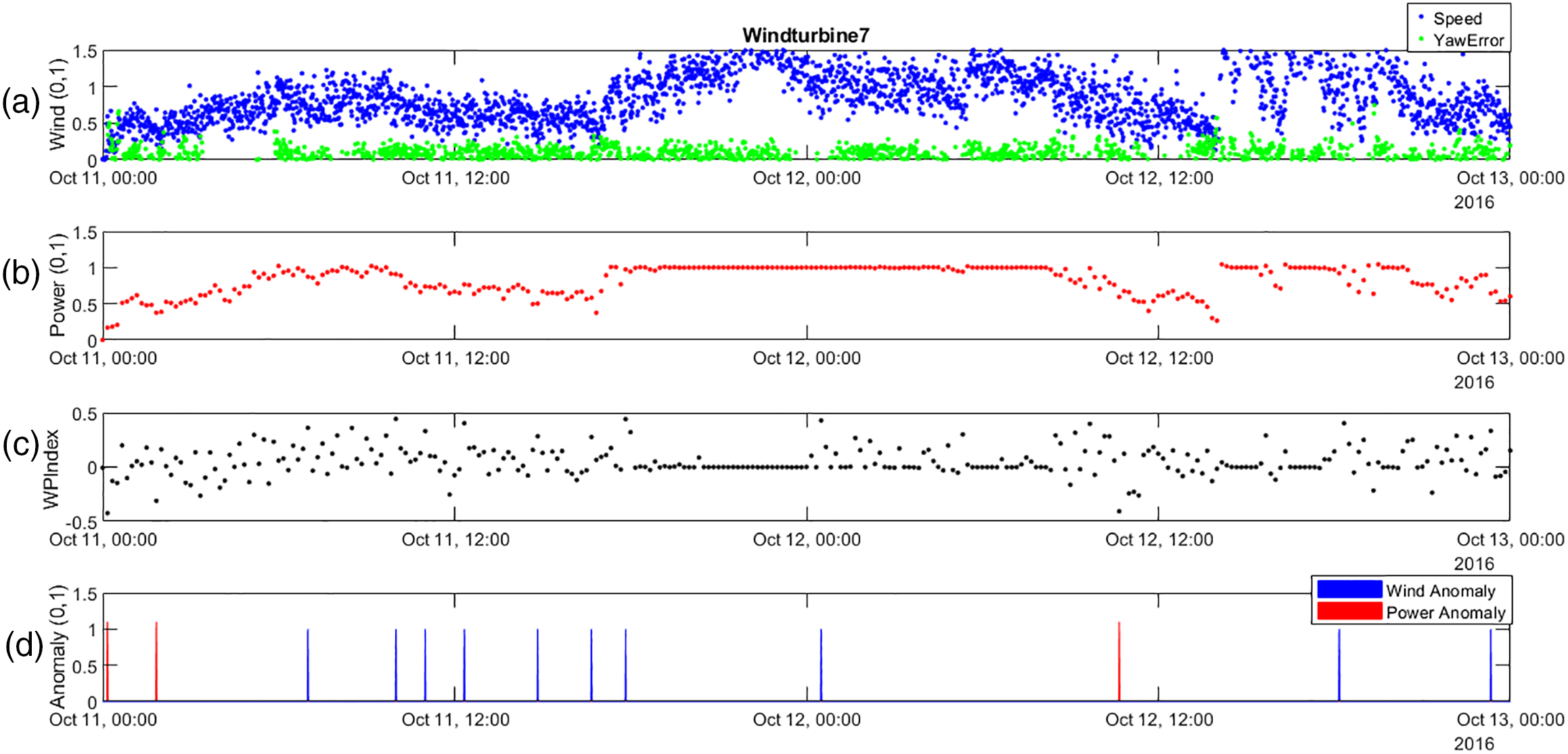Click the Wind Anomaly legend label
Image resolution: width=1568 pixels, height=754 pixels.
1440,591
